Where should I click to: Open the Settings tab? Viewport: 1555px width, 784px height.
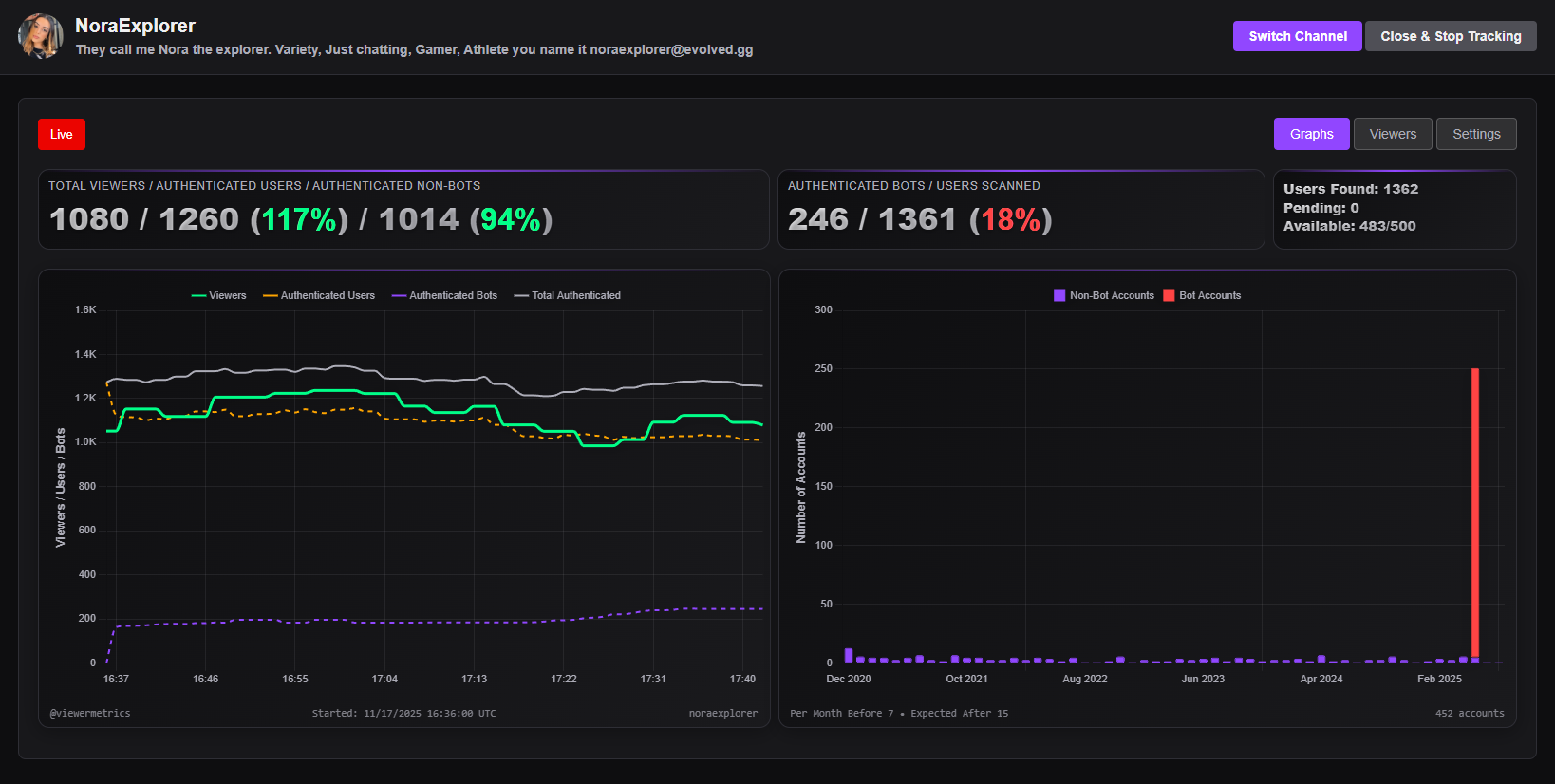(x=1476, y=134)
